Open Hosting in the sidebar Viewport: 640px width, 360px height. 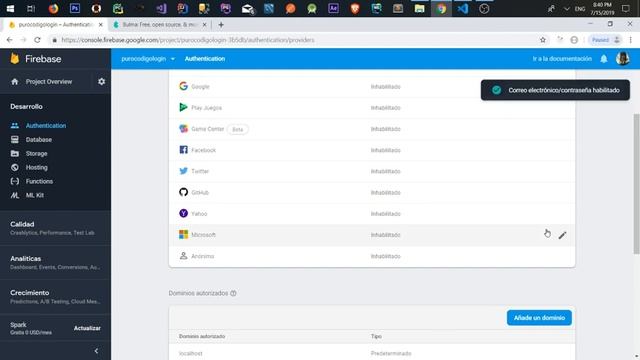(36, 167)
